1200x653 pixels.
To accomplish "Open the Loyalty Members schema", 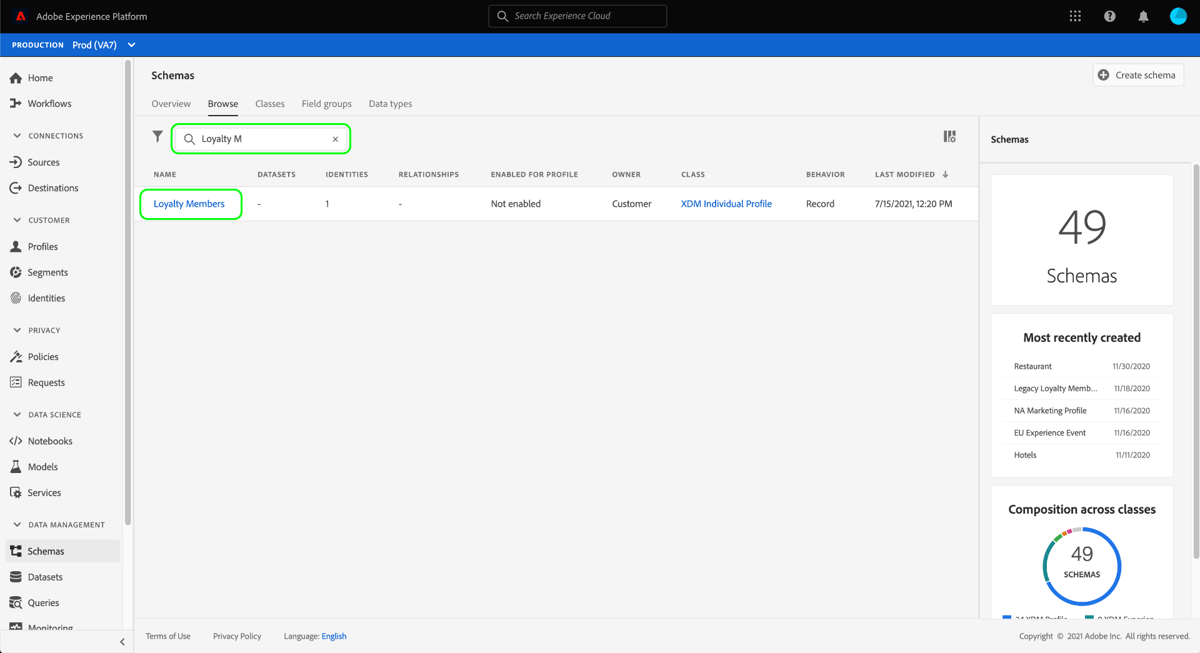I will (190, 203).
